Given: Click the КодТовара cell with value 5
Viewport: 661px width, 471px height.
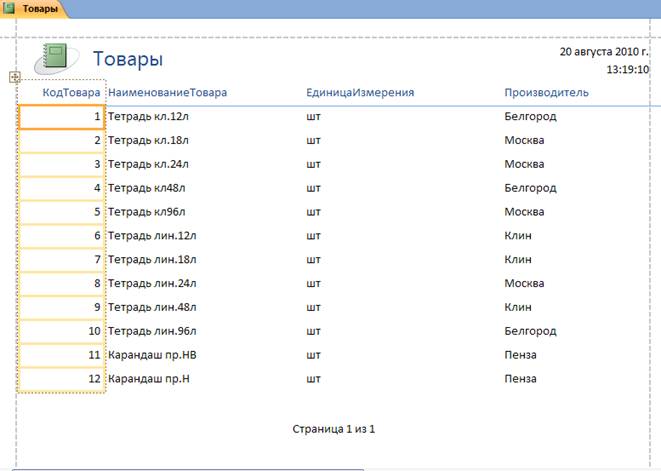Looking at the screenshot, I should tap(62, 212).
